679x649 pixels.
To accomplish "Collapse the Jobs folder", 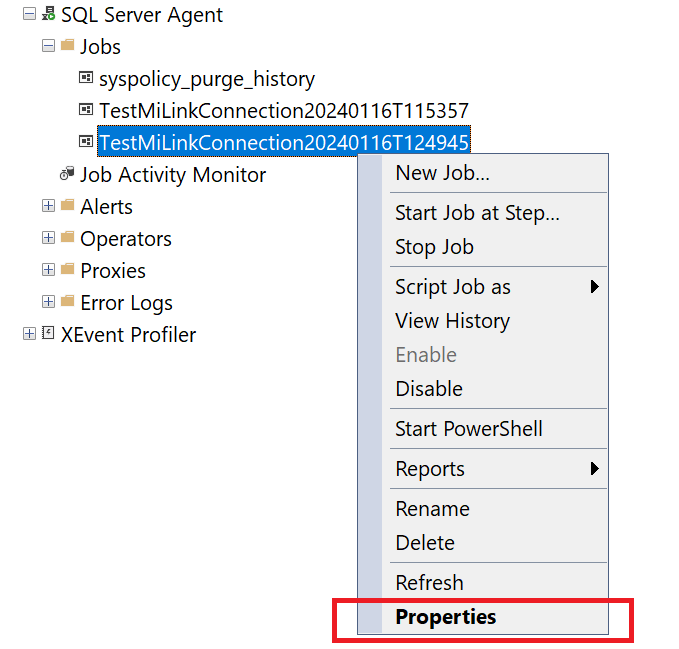I will [48, 45].
